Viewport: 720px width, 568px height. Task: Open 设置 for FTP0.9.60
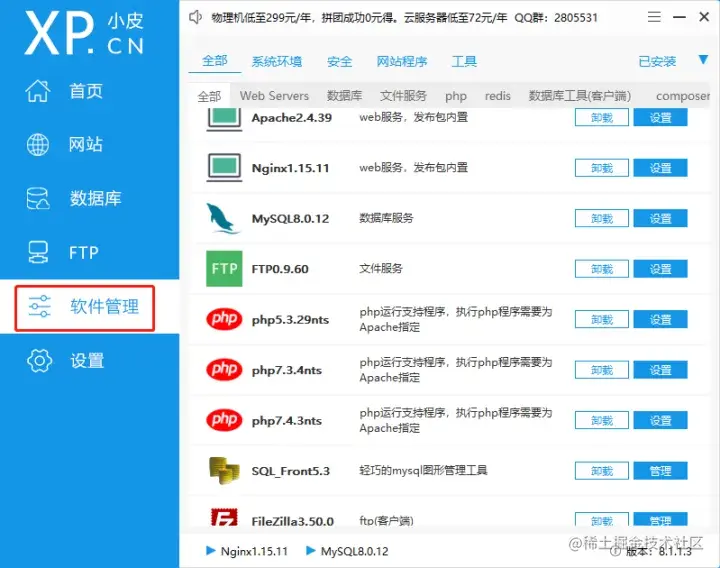pyautogui.click(x=660, y=269)
